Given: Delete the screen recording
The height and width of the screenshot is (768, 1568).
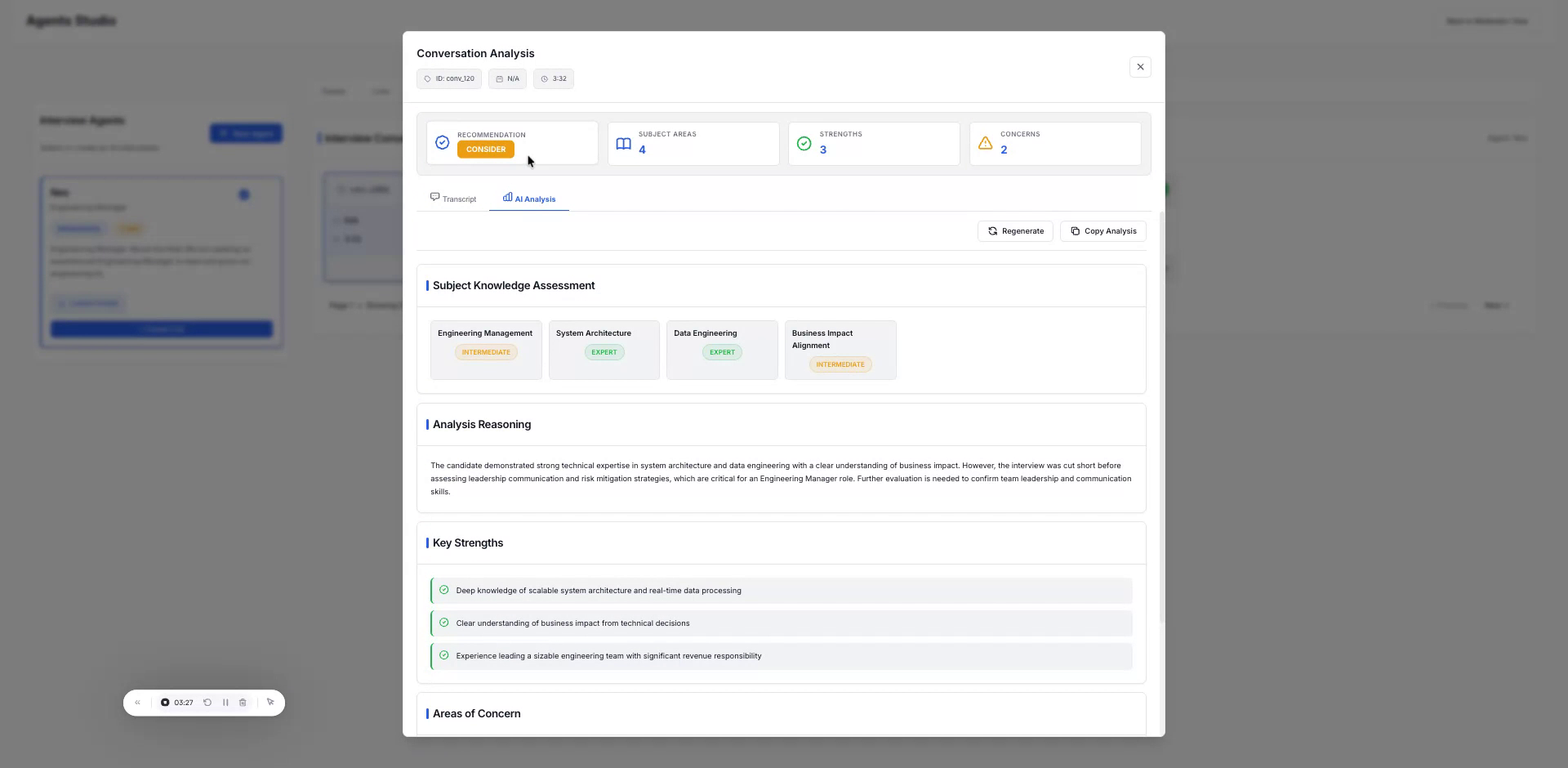Looking at the screenshot, I should 243,703.
